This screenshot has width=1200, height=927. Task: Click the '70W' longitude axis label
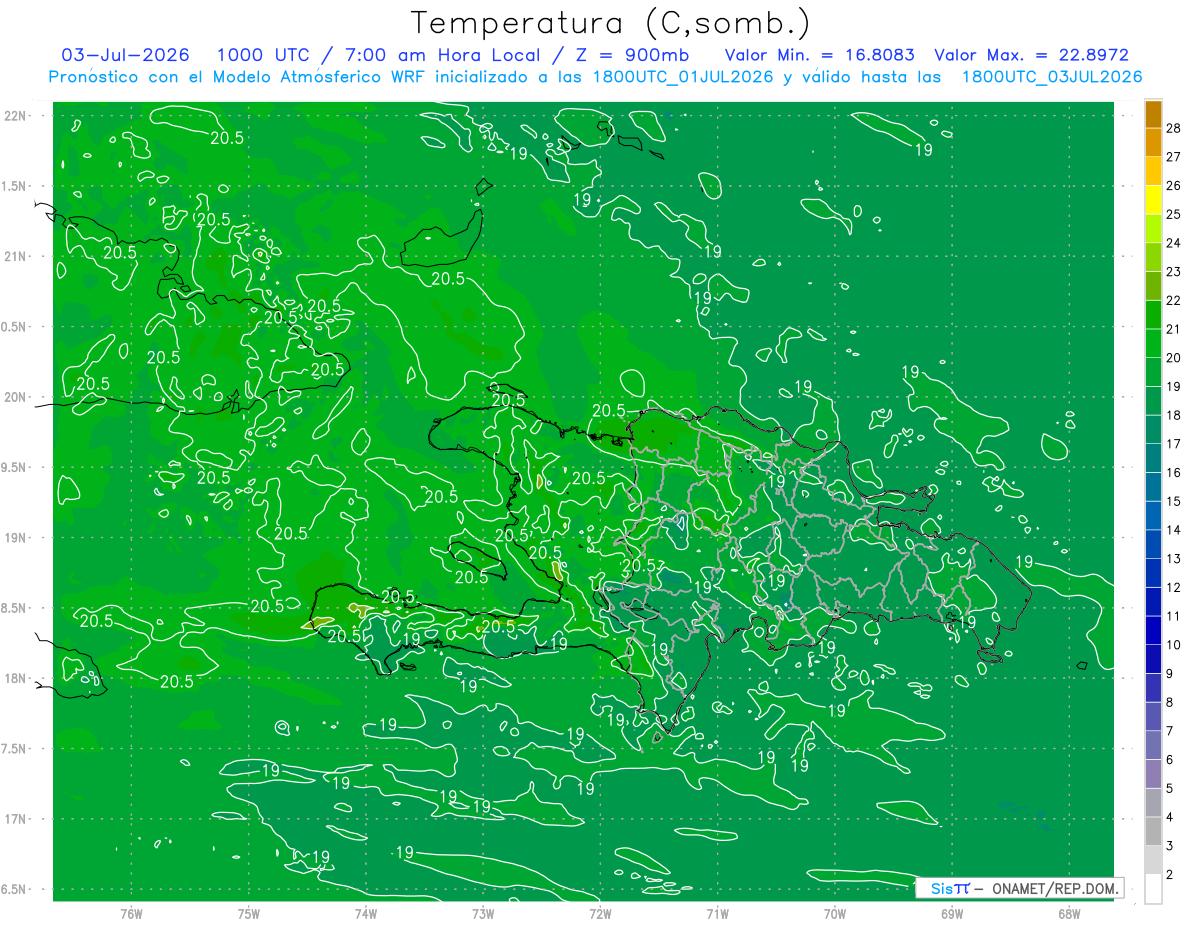coord(834,913)
